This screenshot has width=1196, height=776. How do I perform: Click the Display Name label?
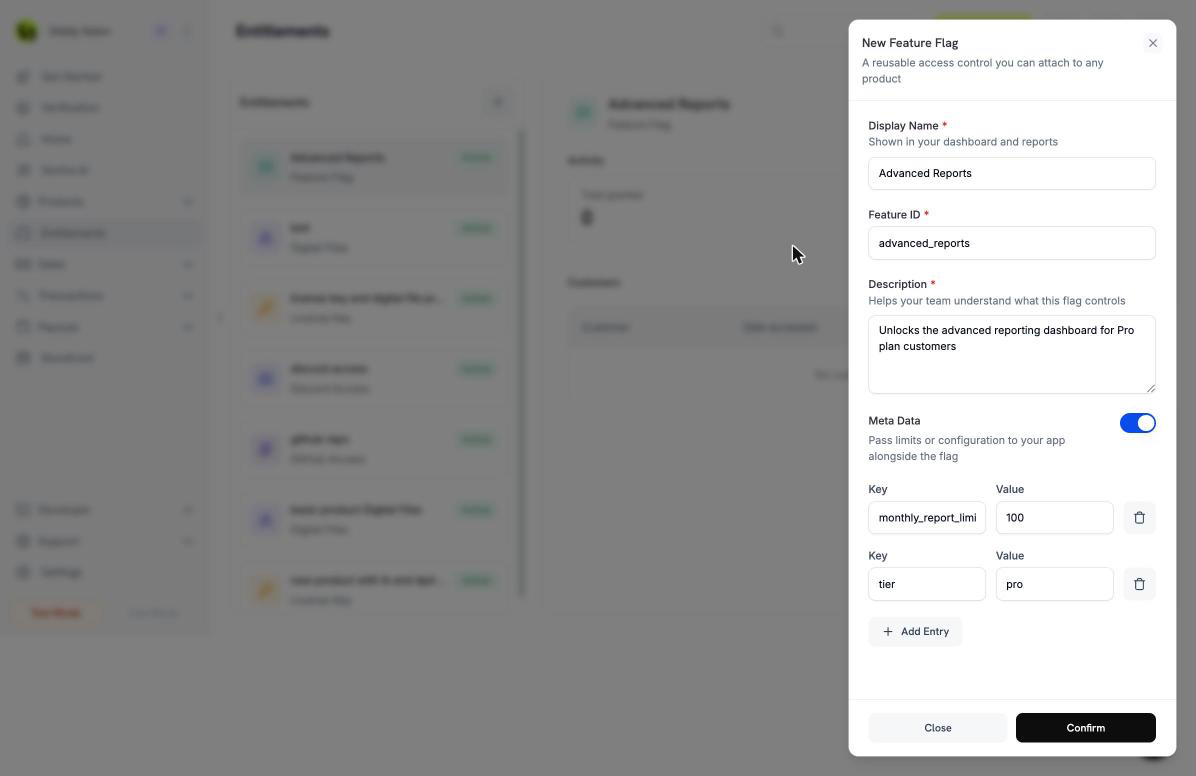click(x=903, y=125)
